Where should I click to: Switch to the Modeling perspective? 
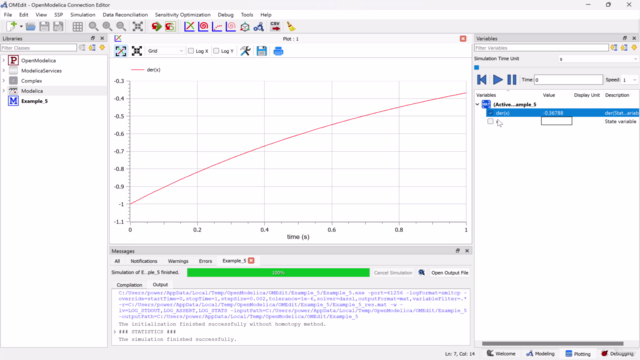point(540,353)
